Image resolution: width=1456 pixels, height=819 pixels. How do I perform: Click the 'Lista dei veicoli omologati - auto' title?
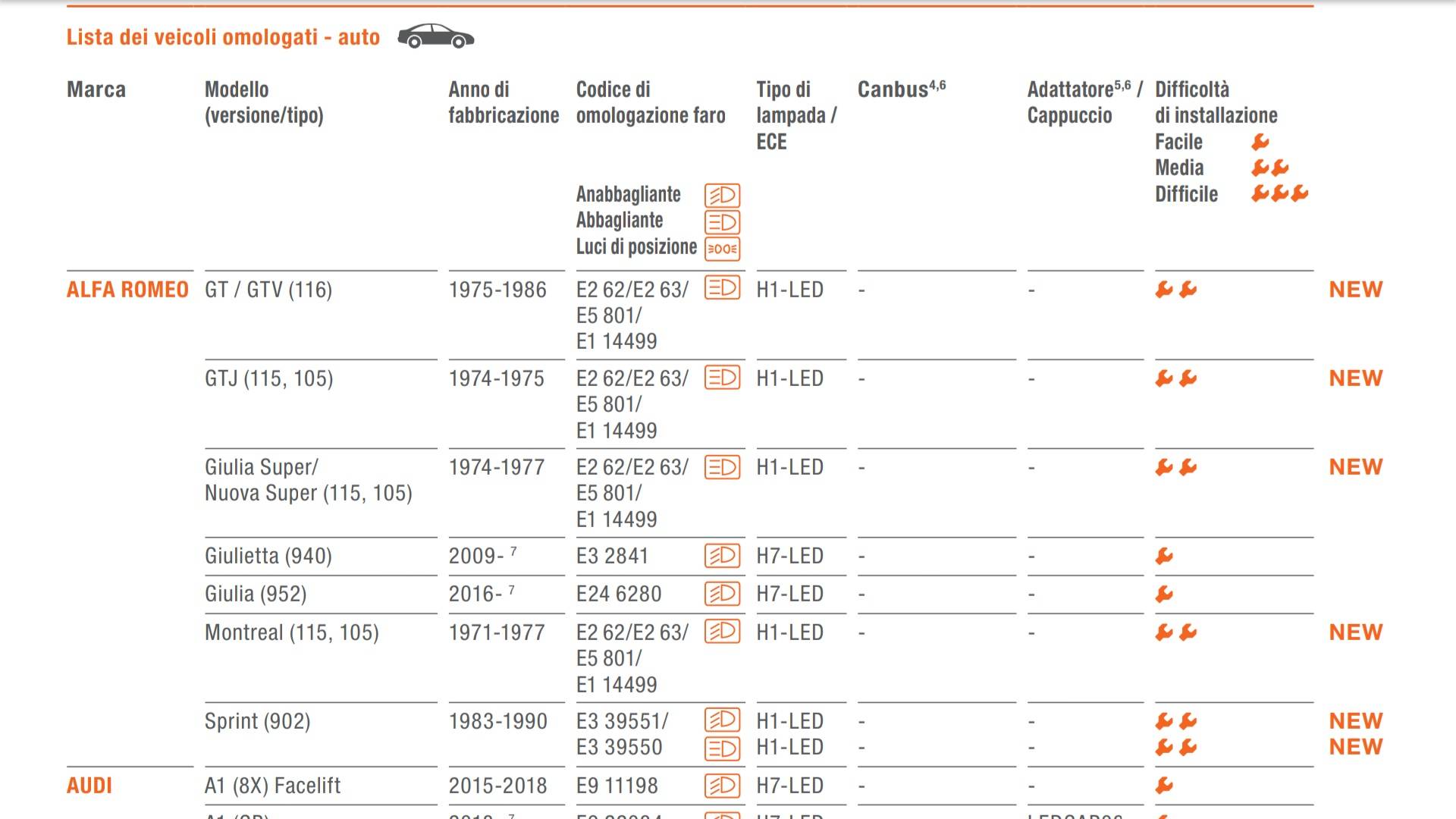pos(223,36)
